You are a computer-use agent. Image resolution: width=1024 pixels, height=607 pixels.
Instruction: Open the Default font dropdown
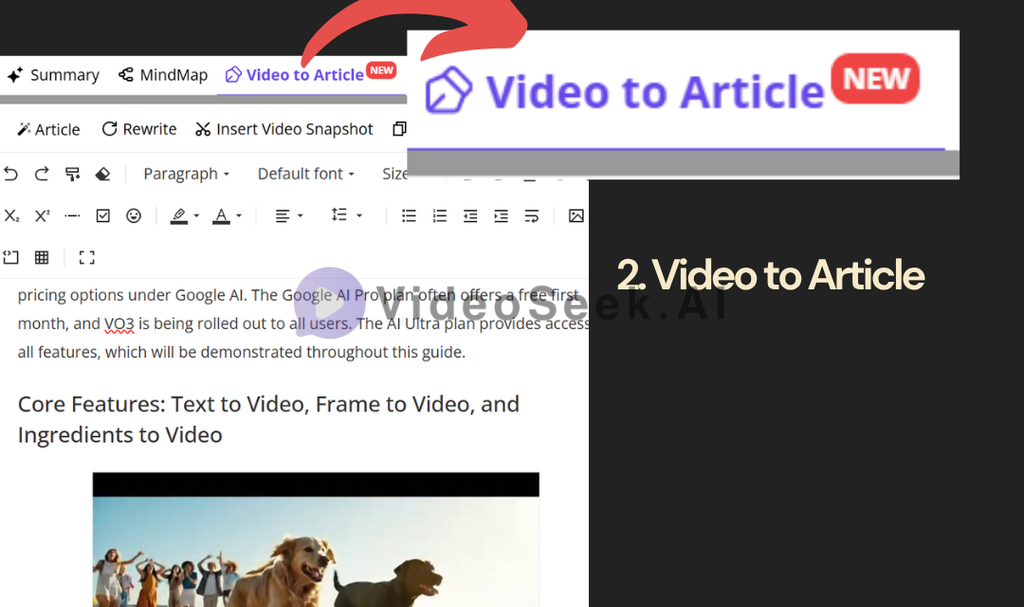(x=306, y=174)
